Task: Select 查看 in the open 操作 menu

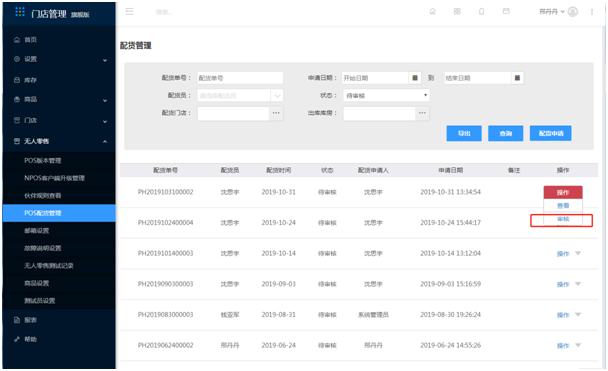Action: [x=563, y=206]
